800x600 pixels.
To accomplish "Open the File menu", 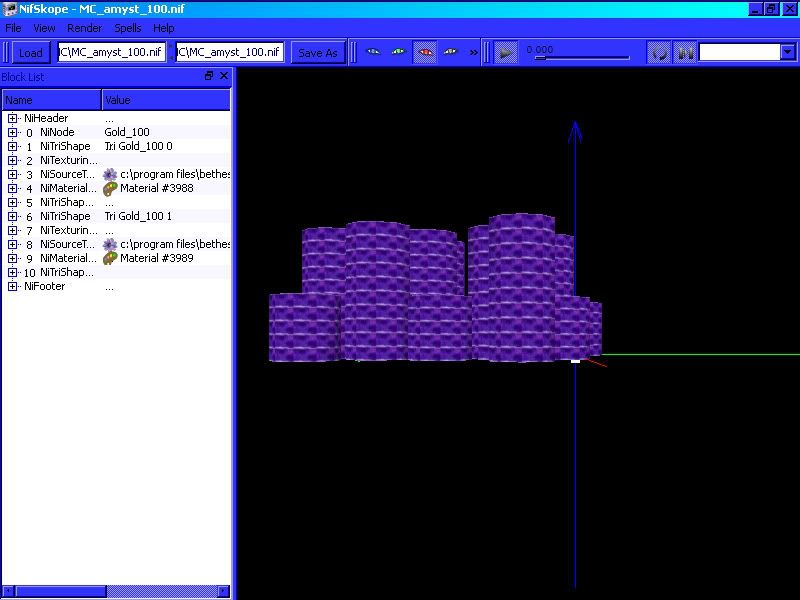I will (x=13, y=28).
